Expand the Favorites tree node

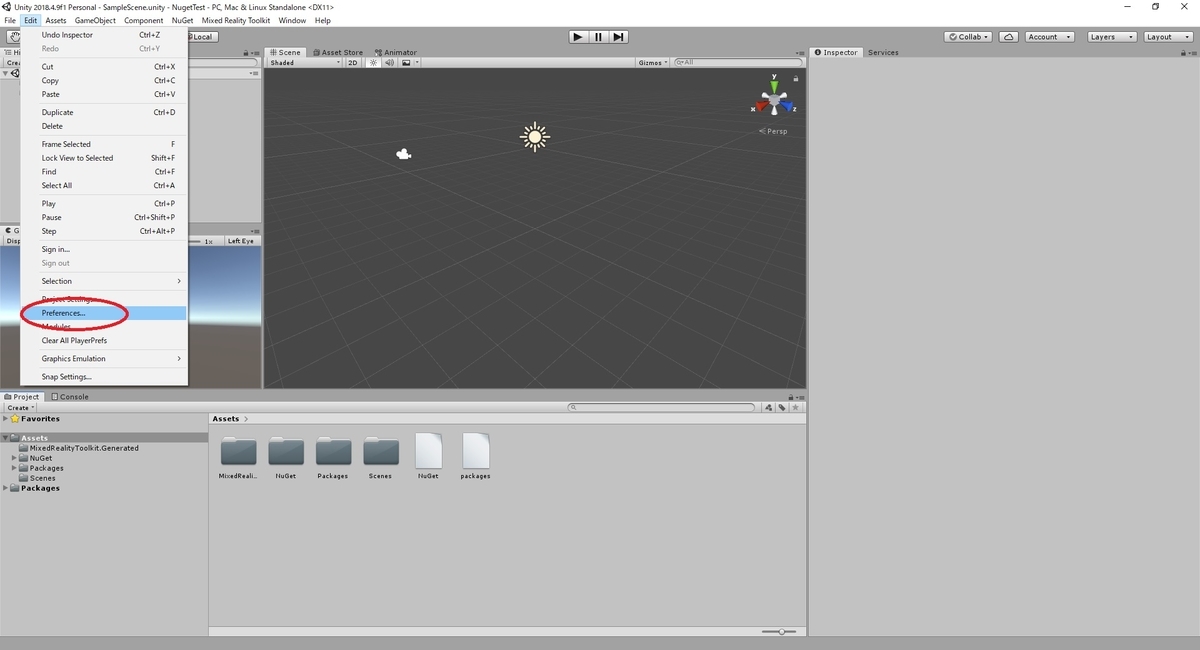(6, 419)
